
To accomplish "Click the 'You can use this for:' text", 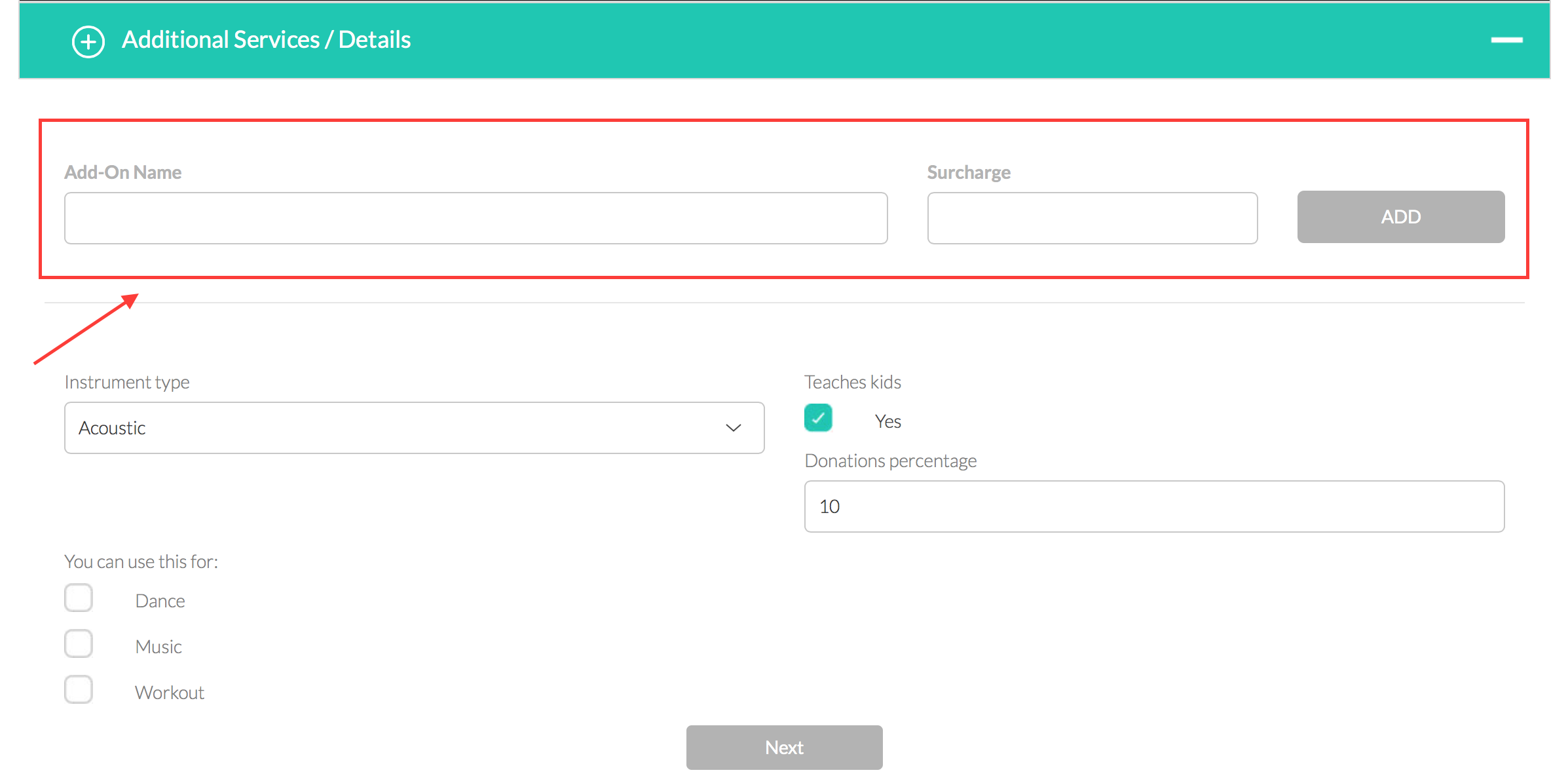I will tap(141, 562).
